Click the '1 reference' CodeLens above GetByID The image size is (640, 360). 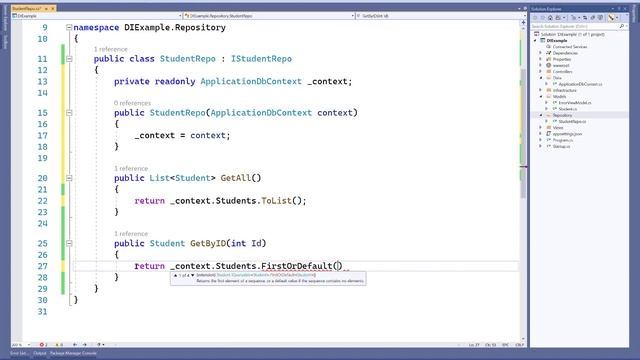pos(131,233)
